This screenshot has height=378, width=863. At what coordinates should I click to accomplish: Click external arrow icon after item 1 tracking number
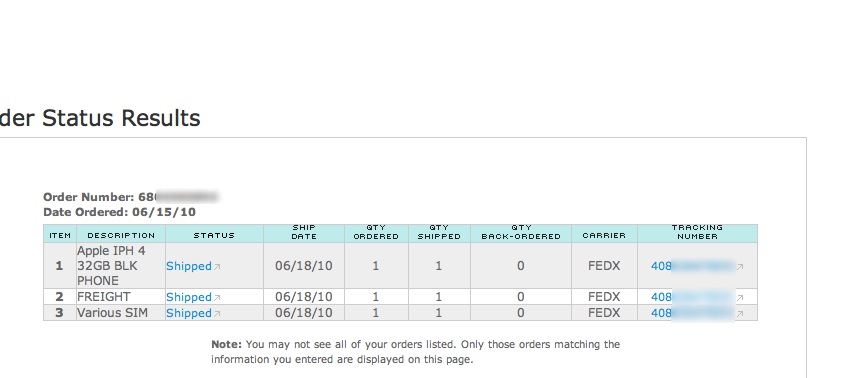[x=740, y=267]
